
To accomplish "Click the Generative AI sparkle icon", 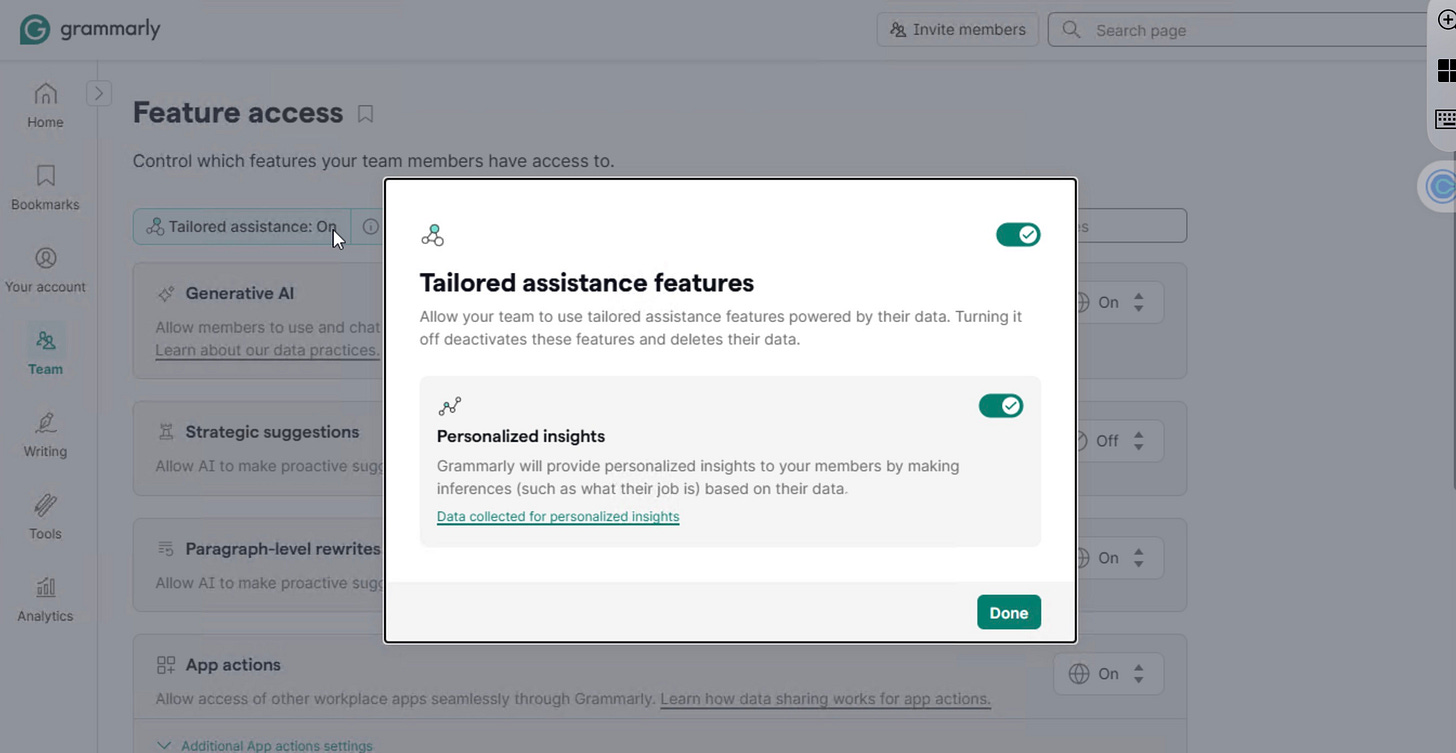I will 166,294.
